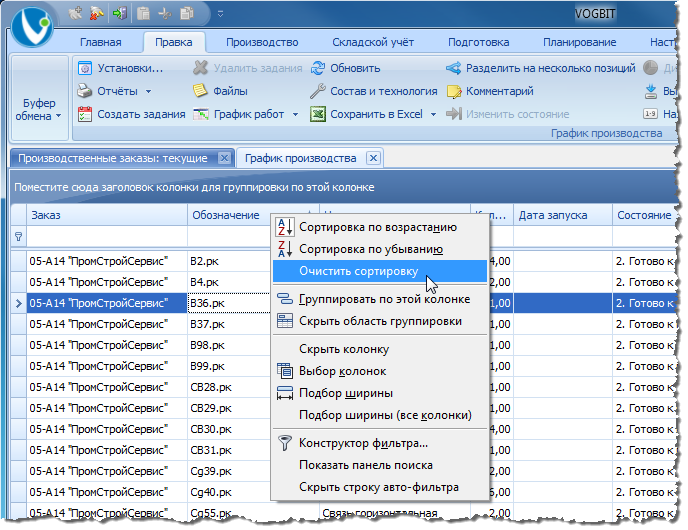Click the Дата запуска filter row input
The height and width of the screenshot is (530, 688).
(x=563, y=236)
